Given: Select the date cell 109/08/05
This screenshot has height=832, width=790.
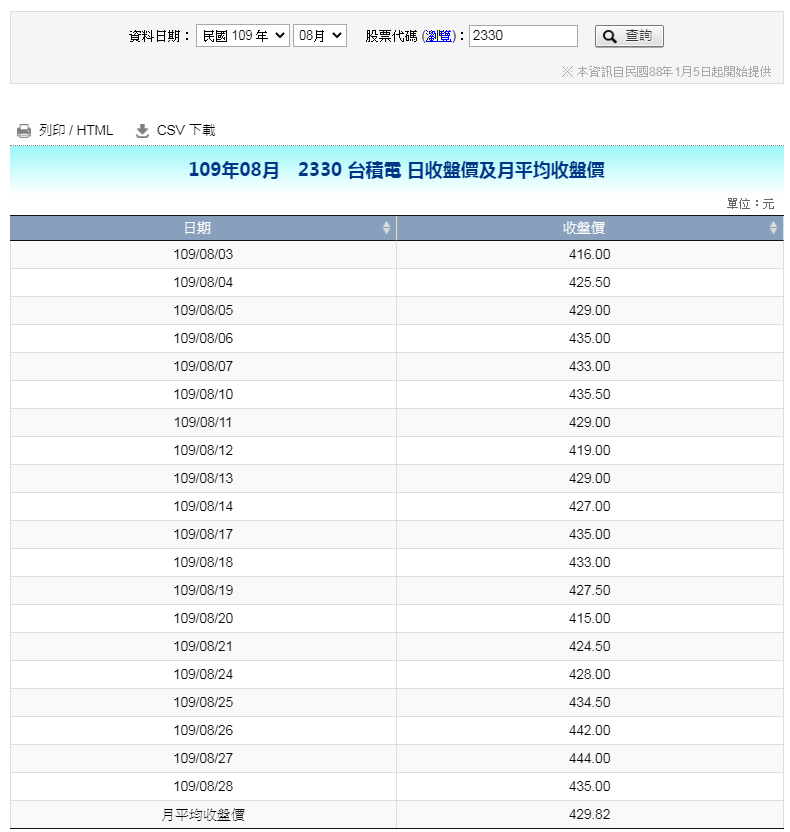Looking at the screenshot, I should 203,310.
